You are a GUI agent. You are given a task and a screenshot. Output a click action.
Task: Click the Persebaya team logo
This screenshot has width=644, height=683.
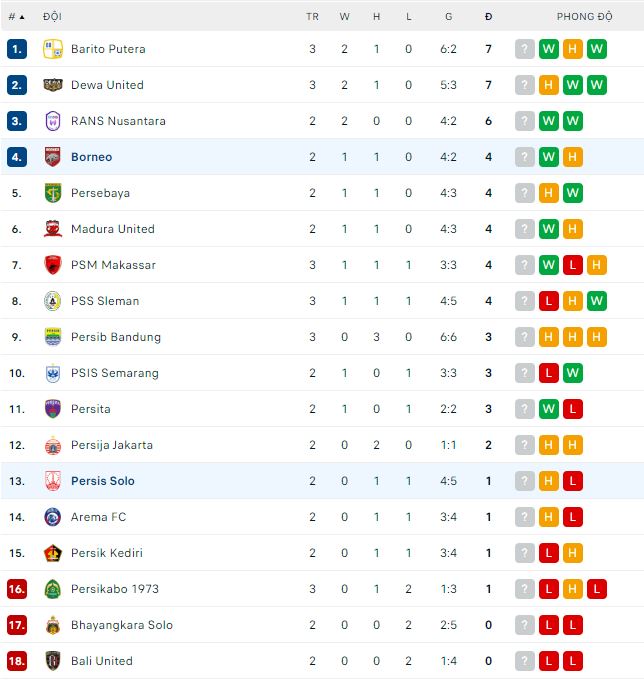53,193
